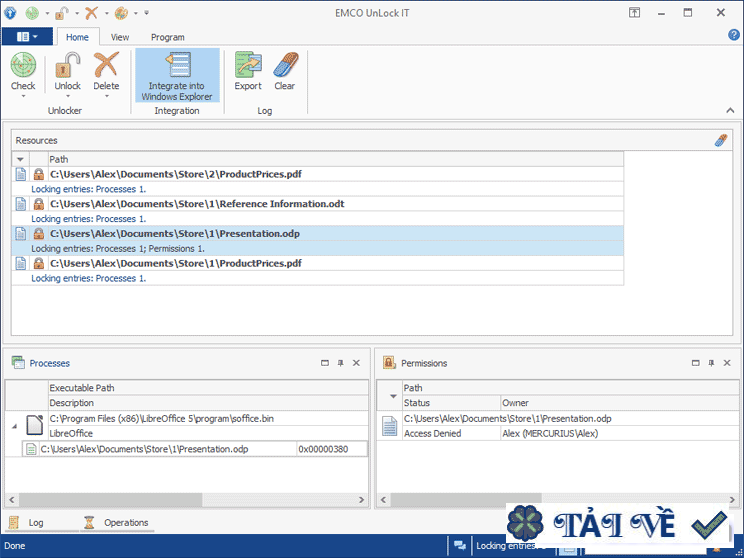This screenshot has width=744, height=558.
Task: Open the Program ribbon tab
Action: (x=168, y=37)
